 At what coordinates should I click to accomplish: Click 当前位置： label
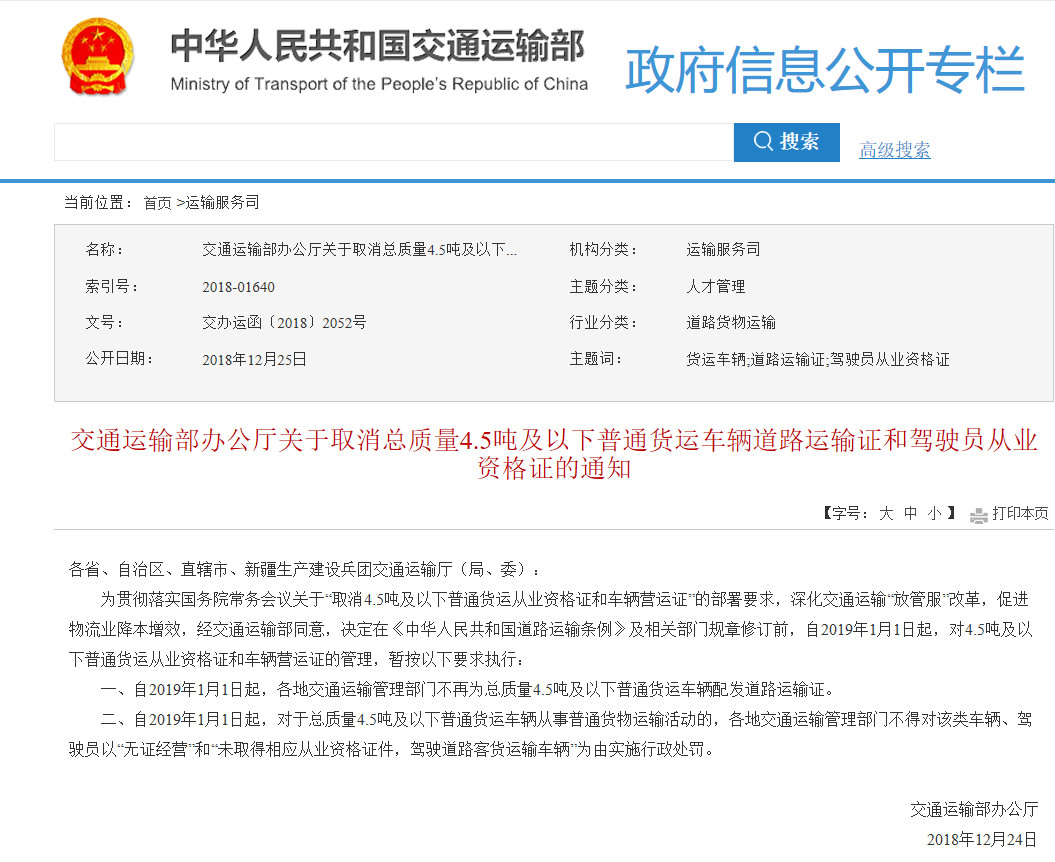point(98,203)
